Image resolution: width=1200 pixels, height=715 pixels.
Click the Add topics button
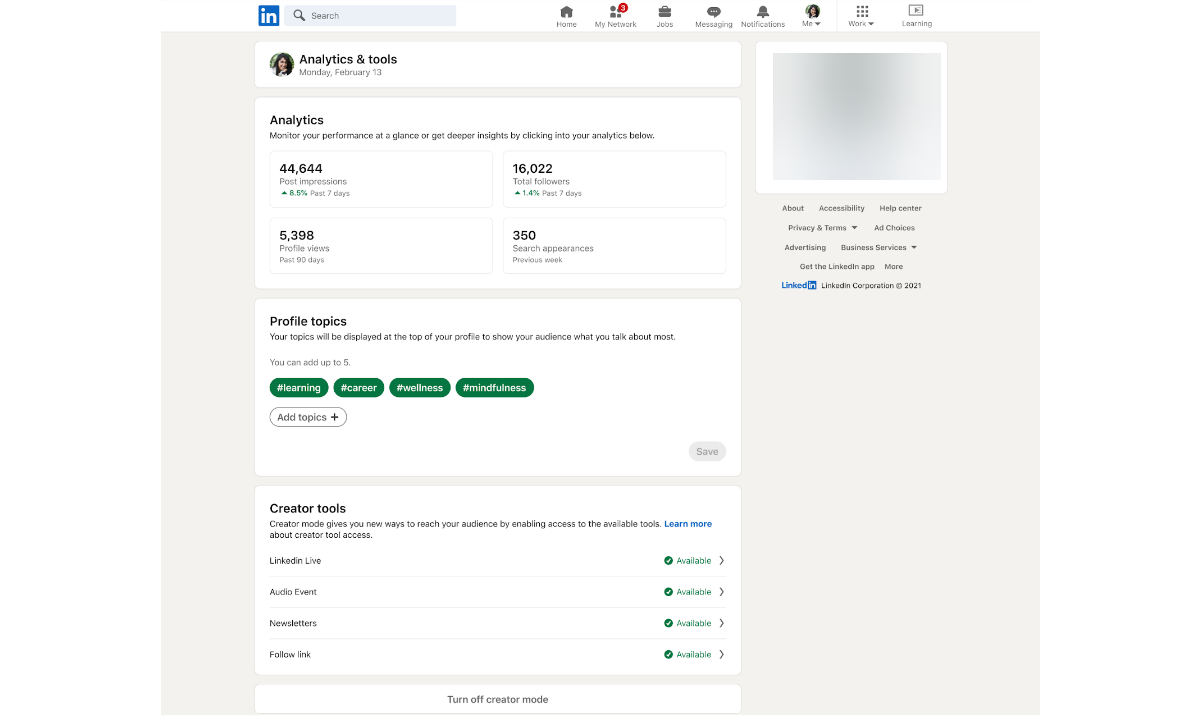pos(307,416)
